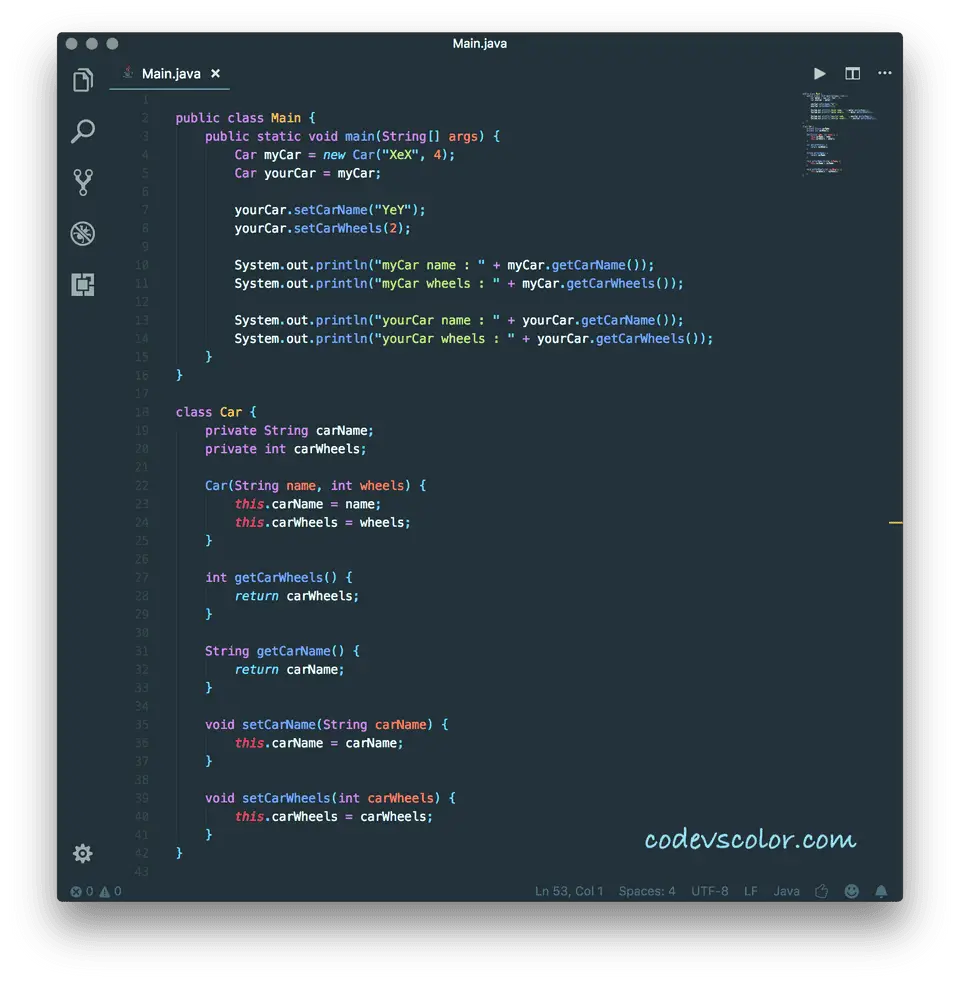This screenshot has width=960, height=983.
Task: Click 'yourCar.setCarWheels(2);' line
Action: [322, 228]
